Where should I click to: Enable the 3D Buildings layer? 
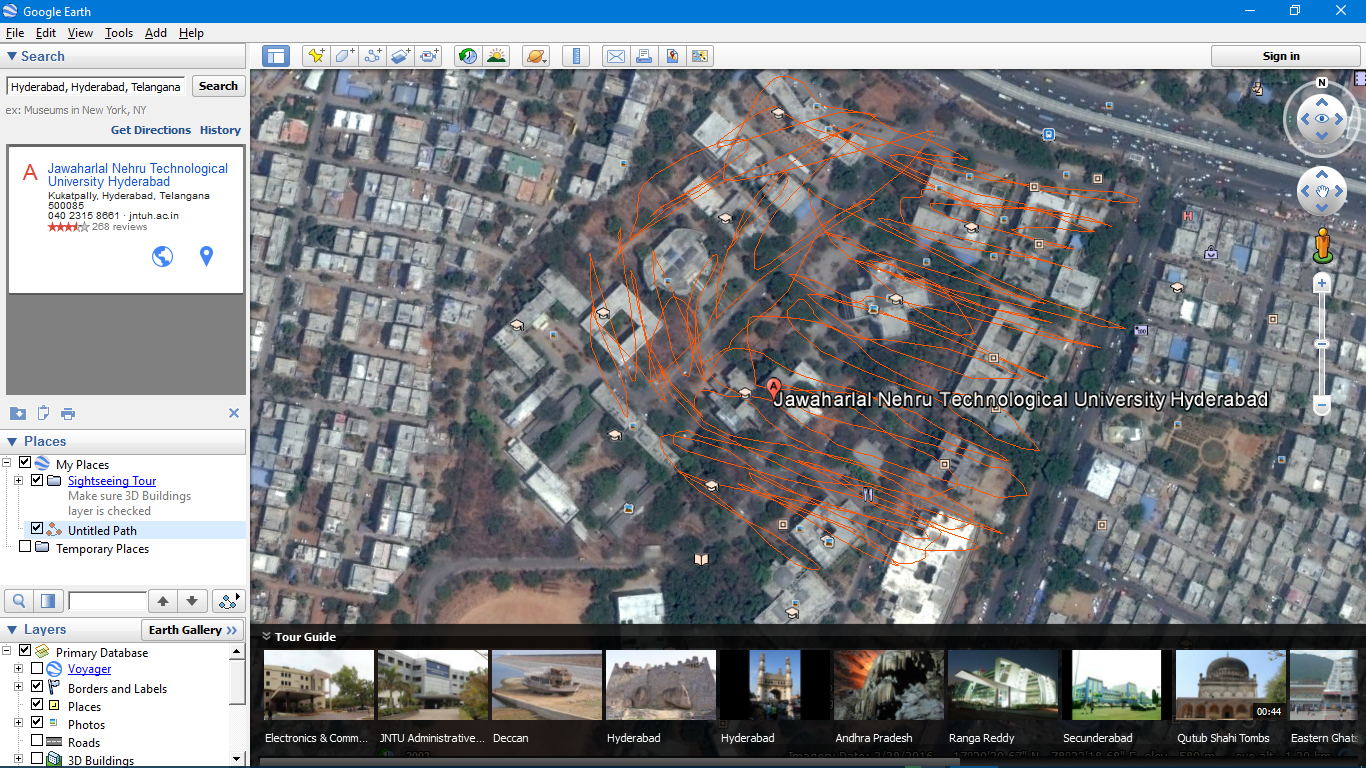click(x=25, y=760)
